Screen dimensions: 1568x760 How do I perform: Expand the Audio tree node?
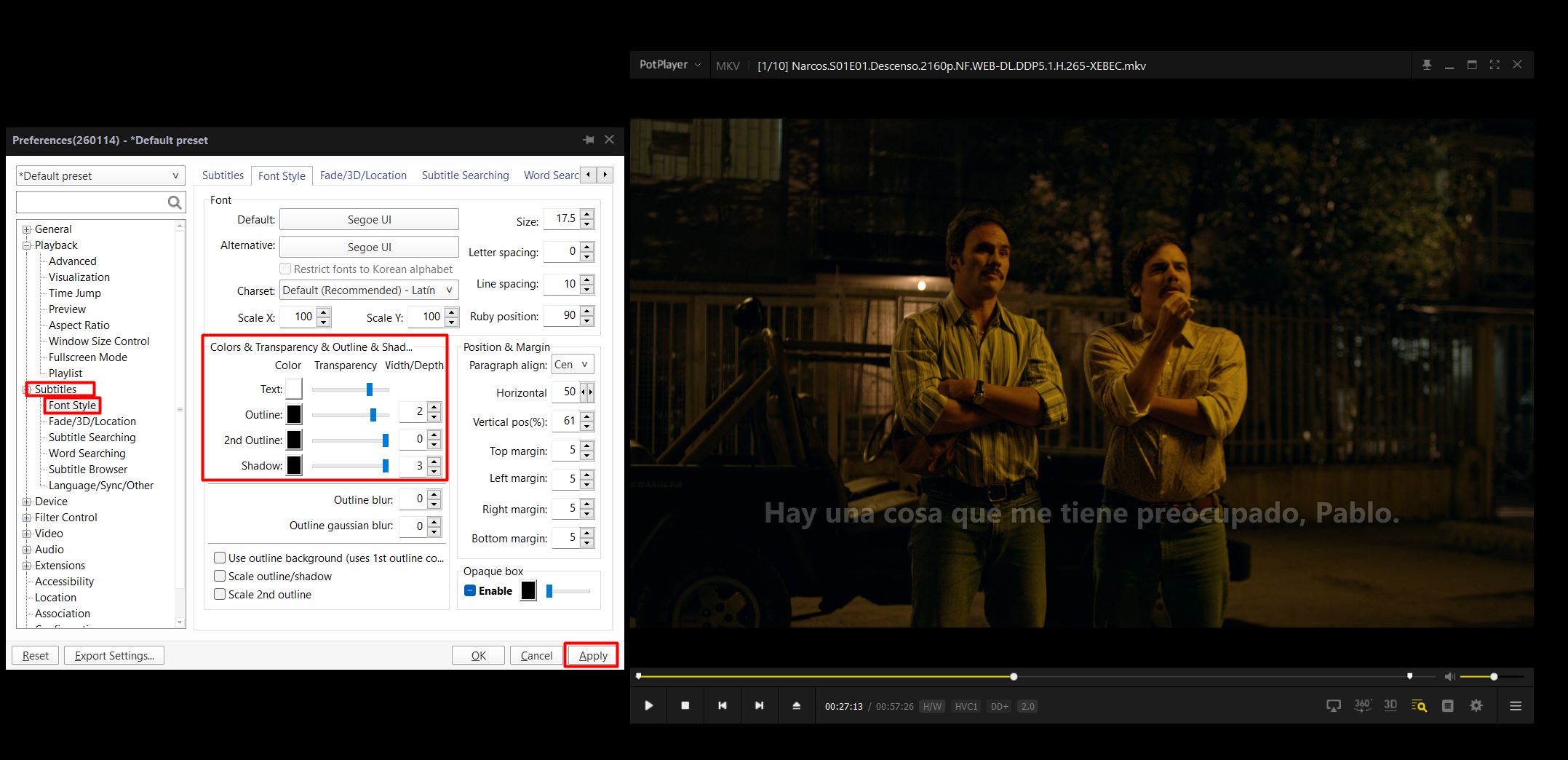tap(27, 550)
